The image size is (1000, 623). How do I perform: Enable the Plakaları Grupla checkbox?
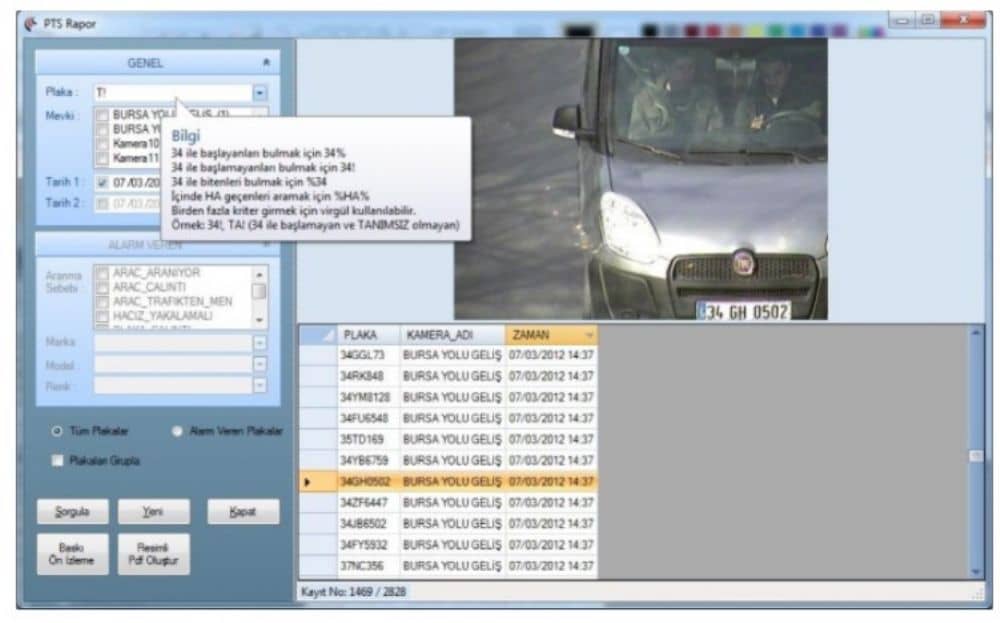click(x=57, y=461)
